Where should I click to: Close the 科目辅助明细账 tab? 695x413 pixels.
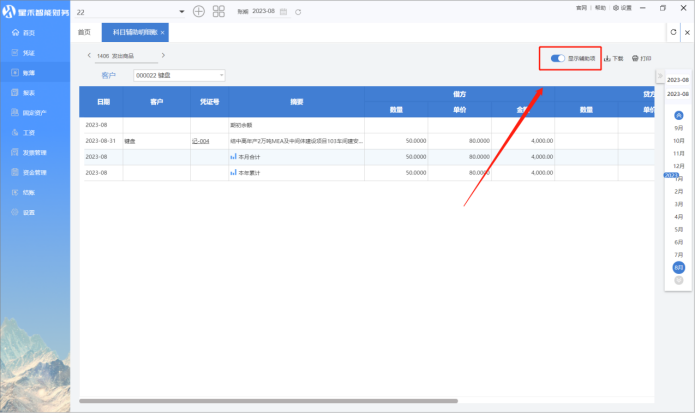[x=163, y=33]
